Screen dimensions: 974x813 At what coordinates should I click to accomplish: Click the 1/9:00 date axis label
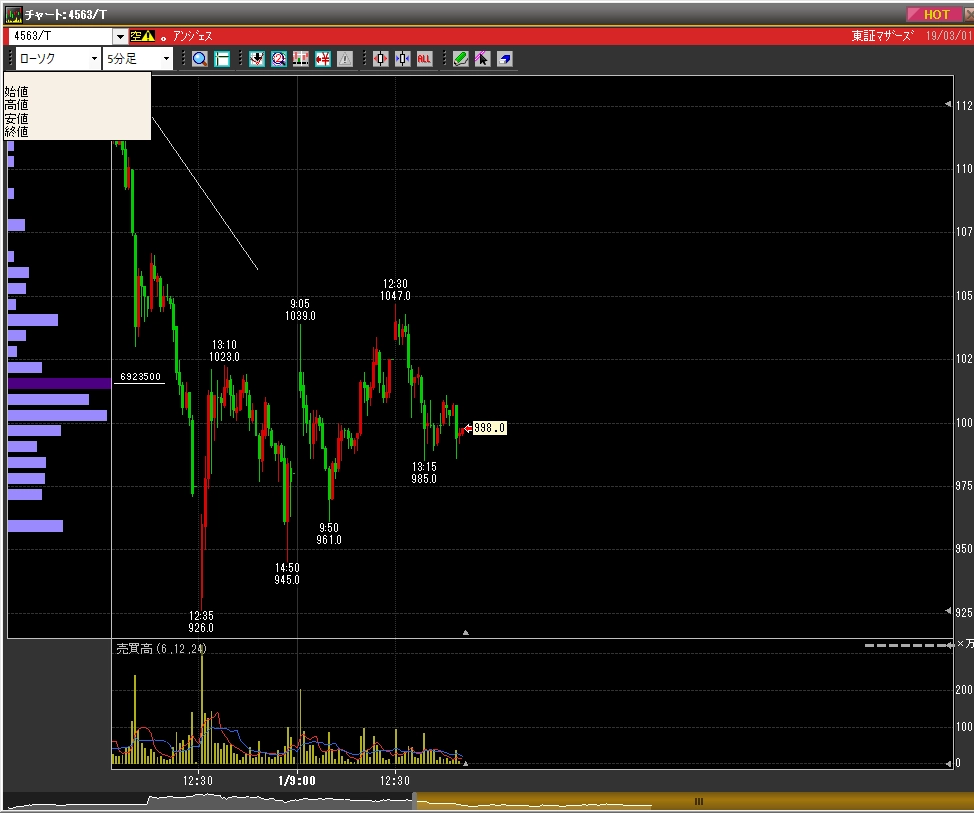click(297, 781)
